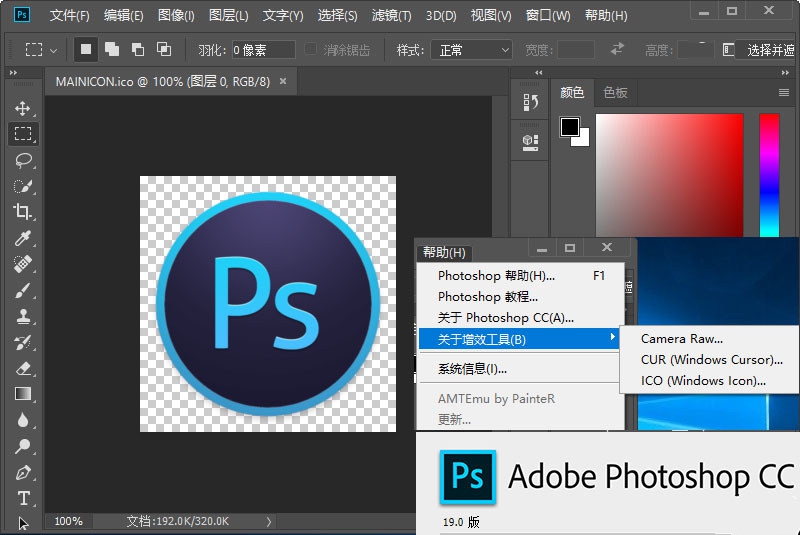Pick the Crop tool
The height and width of the screenshot is (535, 800).
click(x=22, y=212)
